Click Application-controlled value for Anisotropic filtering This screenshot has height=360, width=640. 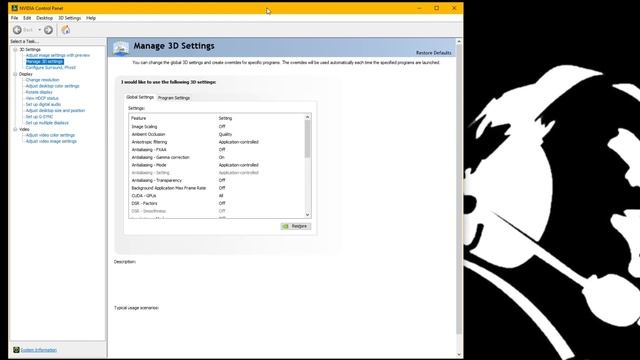pyautogui.click(x=239, y=142)
